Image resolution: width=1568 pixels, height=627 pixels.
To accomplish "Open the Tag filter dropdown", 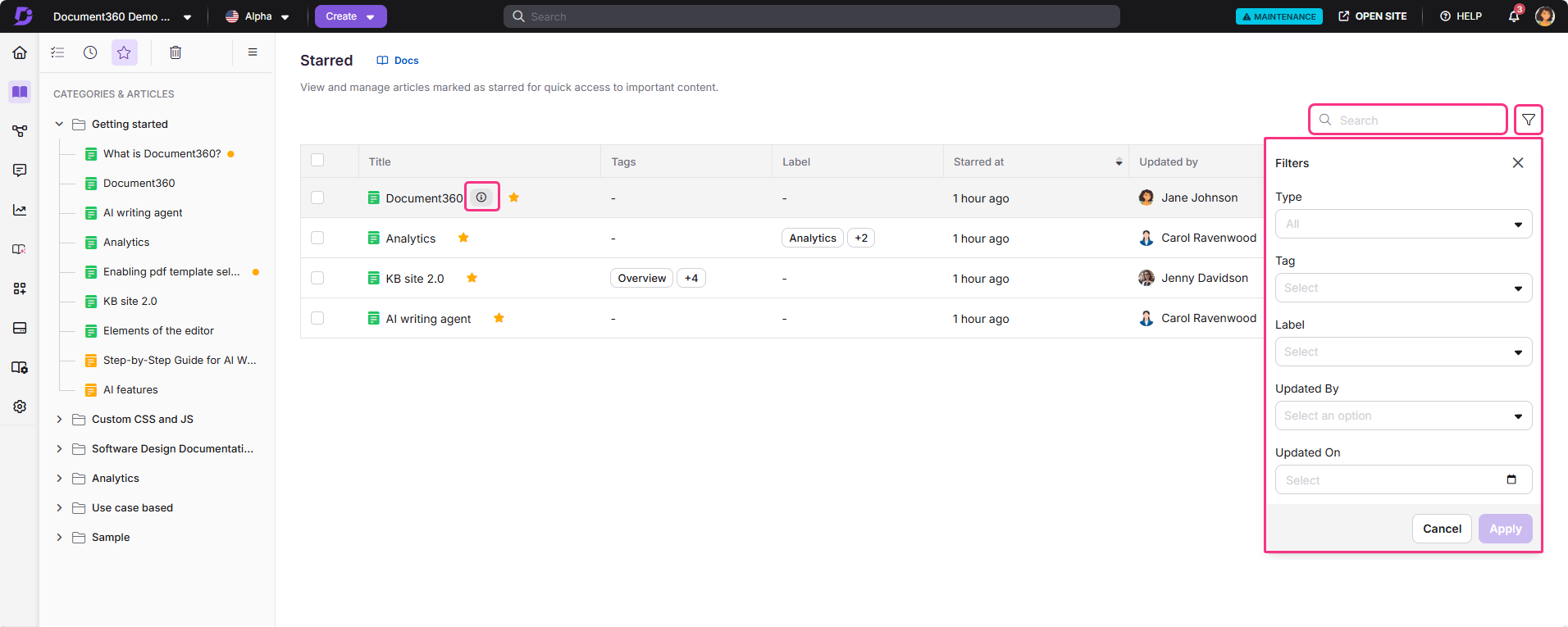I will click(x=1403, y=288).
